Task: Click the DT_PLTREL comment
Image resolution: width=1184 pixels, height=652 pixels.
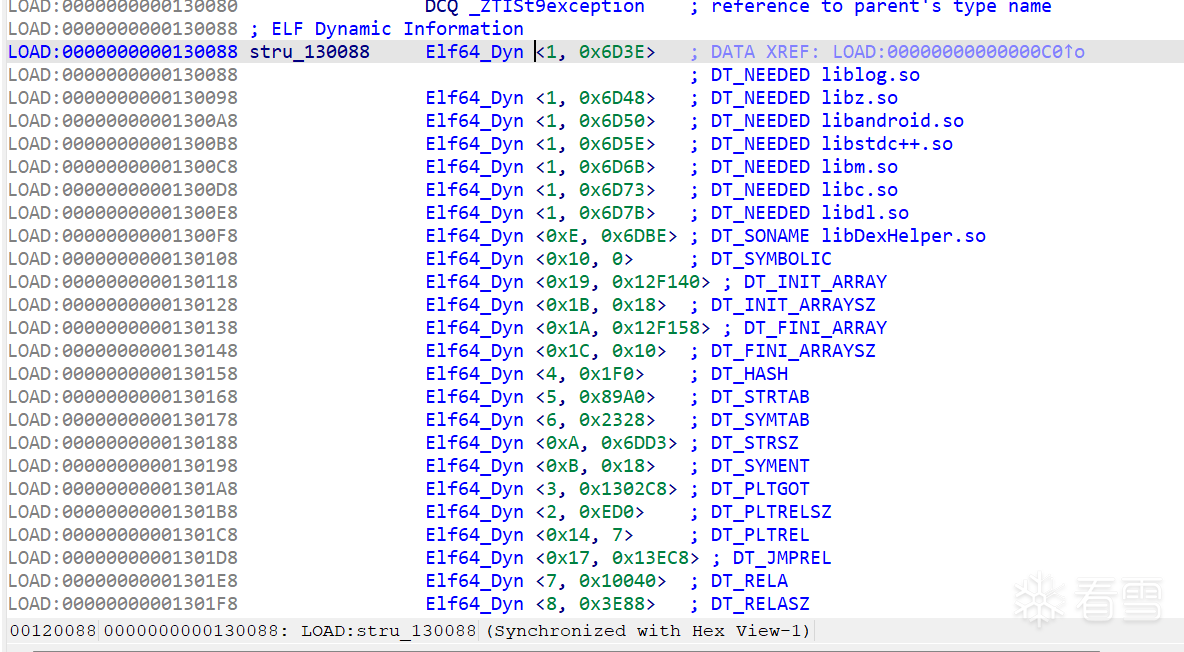Action: (760, 535)
